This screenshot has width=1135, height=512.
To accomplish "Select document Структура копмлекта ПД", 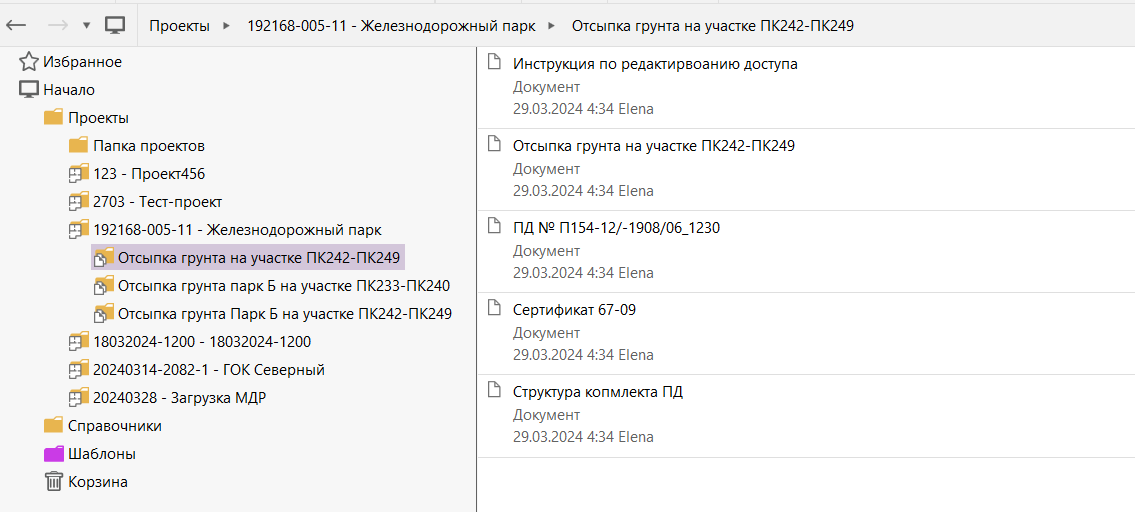I will coord(598,393).
